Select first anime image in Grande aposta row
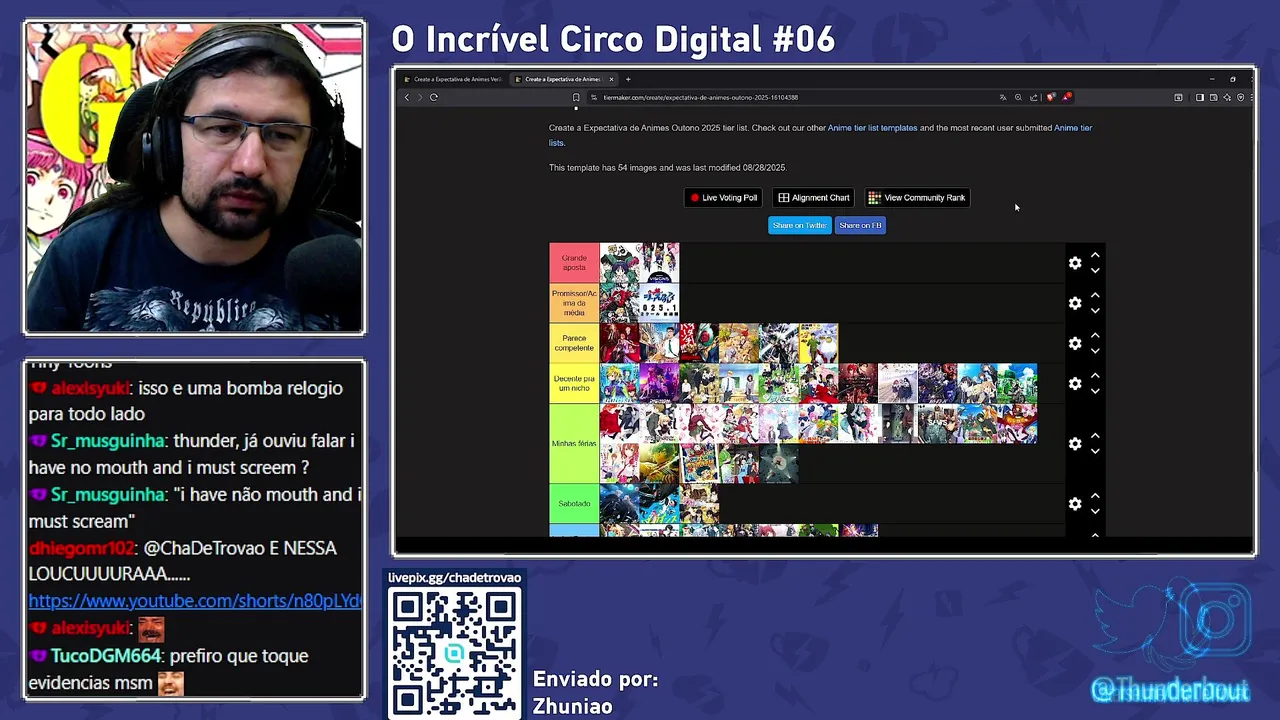 619,263
